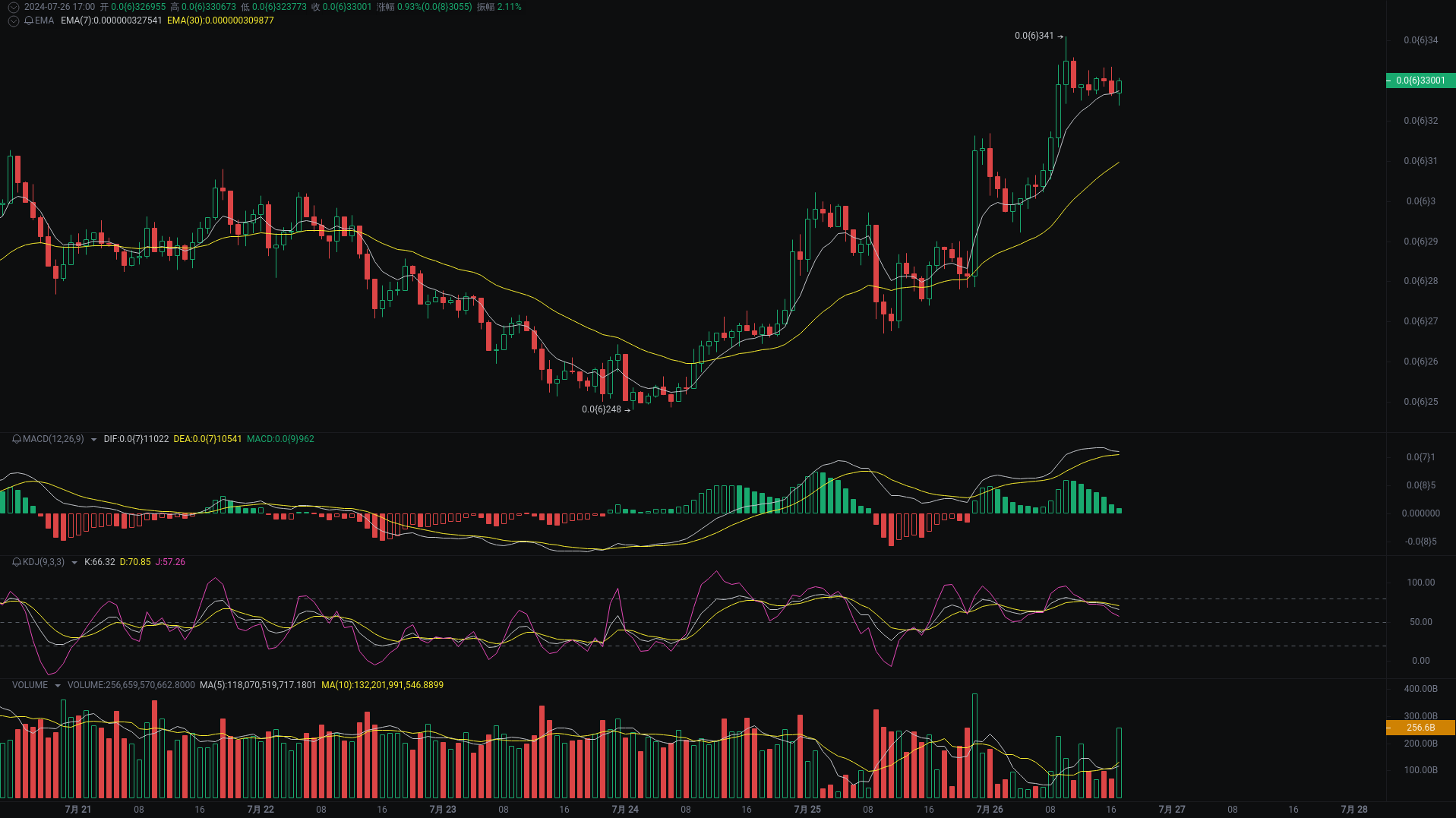Collapse the EMA indicator row chevron
This screenshot has width=1456, height=818.
[13, 21]
